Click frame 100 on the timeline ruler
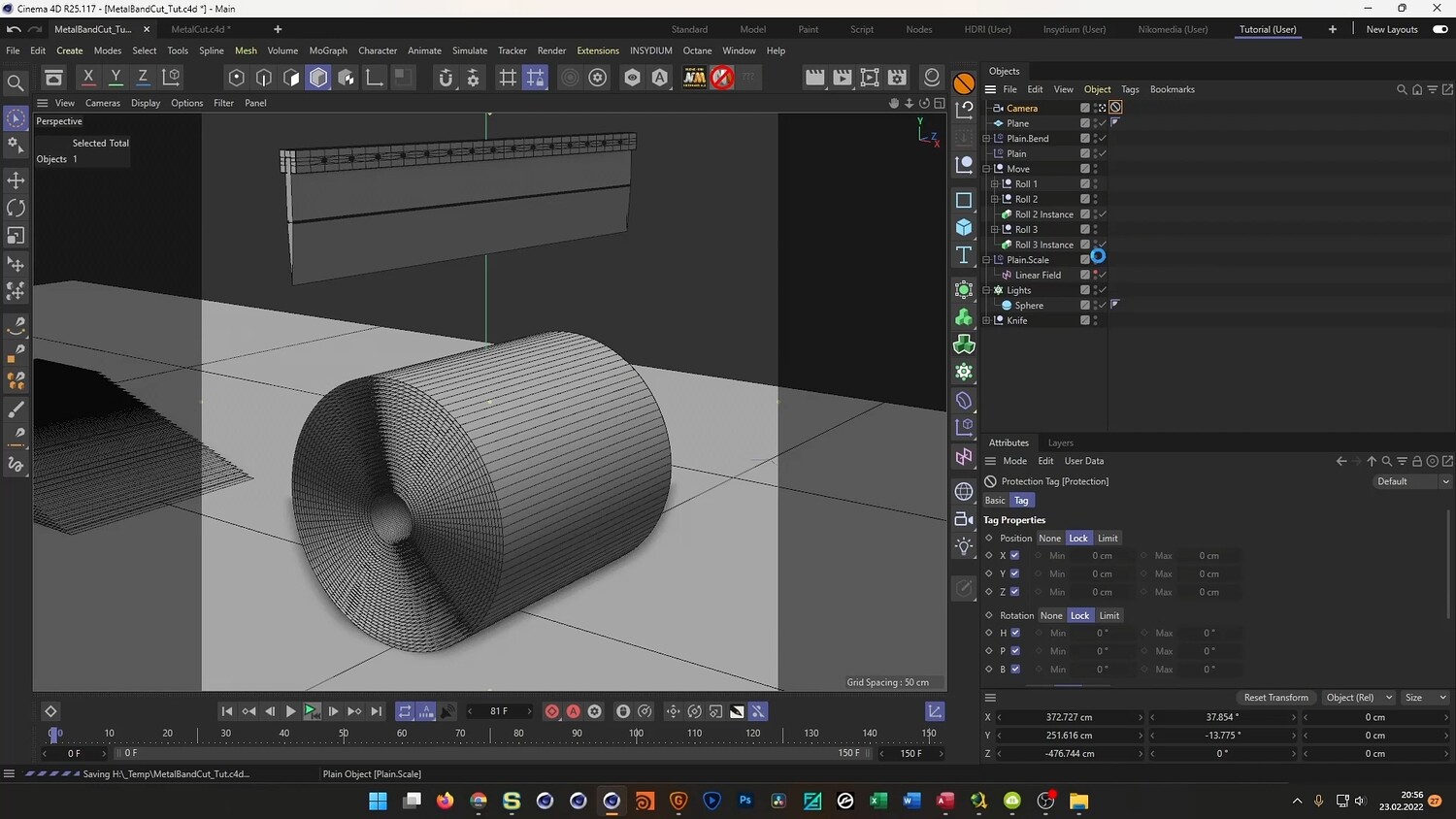1456x819 pixels. (636, 735)
